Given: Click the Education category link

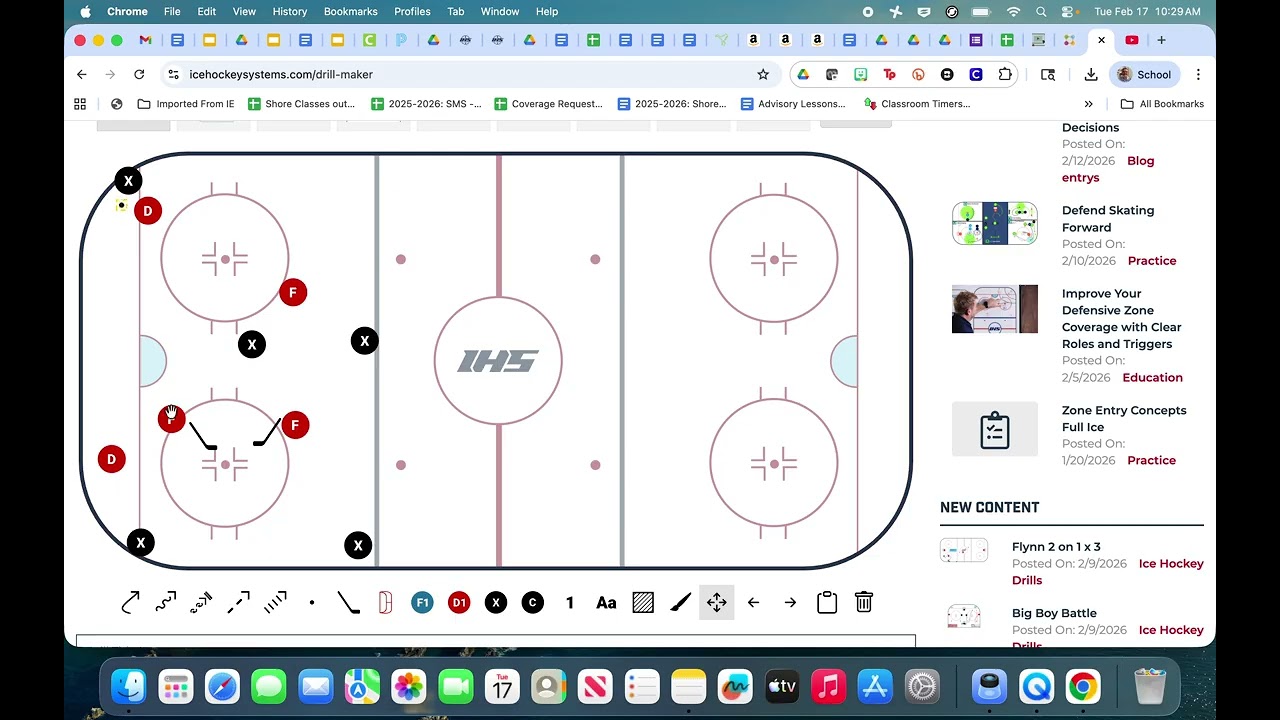Looking at the screenshot, I should point(1152,377).
